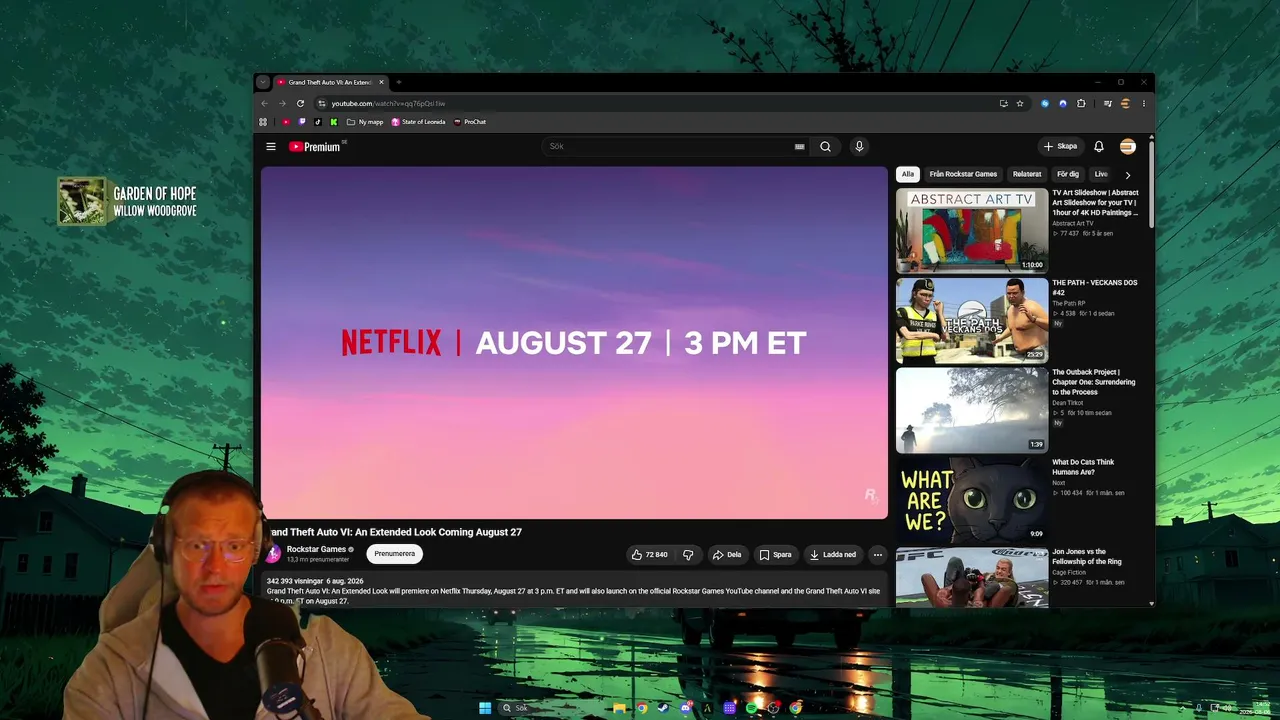This screenshot has width=1280, height=720.
Task: Select the Relaterat filter chip
Action: pos(1027,174)
